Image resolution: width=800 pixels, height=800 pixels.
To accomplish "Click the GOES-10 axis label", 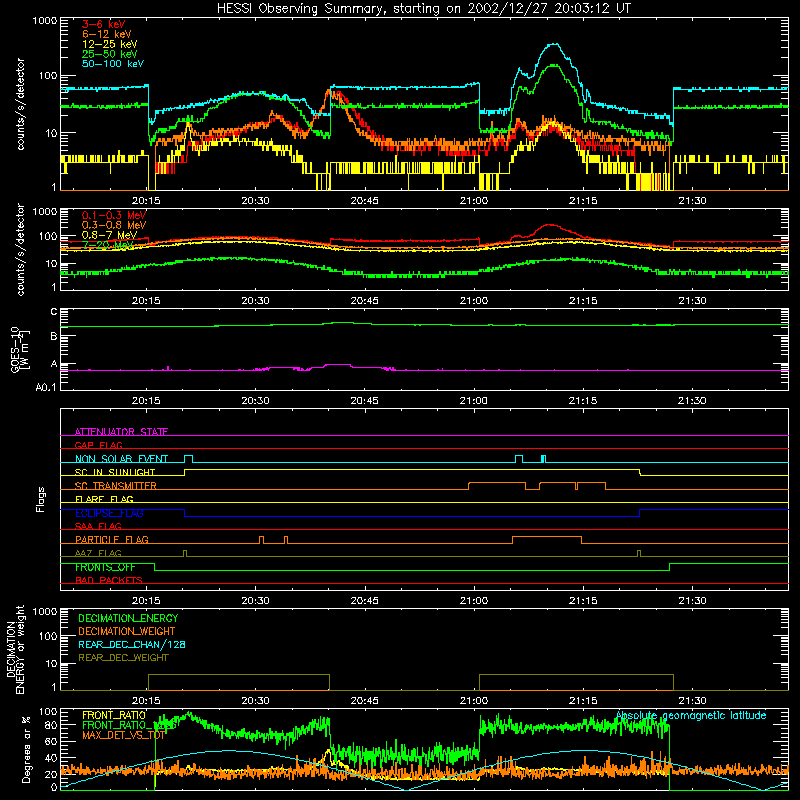I will pyautogui.click(x=20, y=349).
